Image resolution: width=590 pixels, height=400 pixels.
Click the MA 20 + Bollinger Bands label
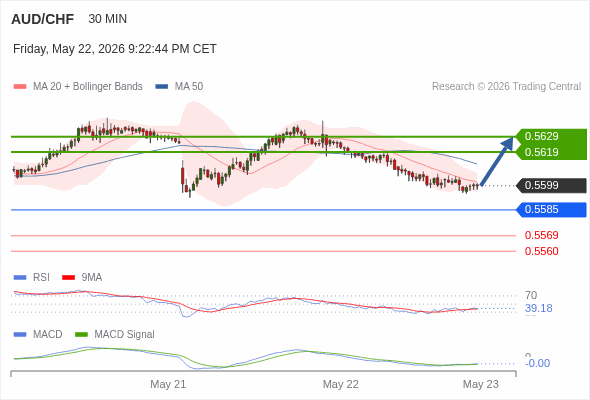tap(88, 87)
